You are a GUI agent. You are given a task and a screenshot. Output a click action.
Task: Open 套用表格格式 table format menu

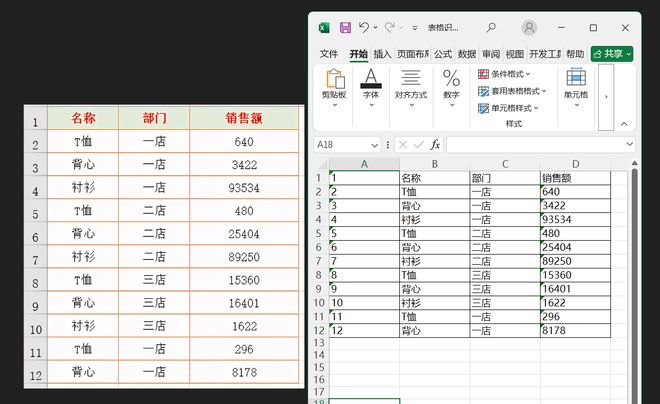click(x=512, y=91)
